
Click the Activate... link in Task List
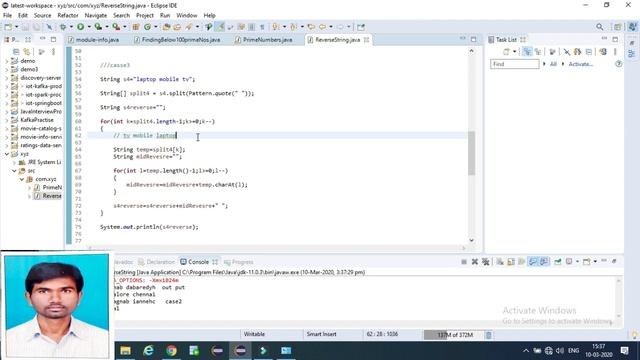[x=580, y=64]
